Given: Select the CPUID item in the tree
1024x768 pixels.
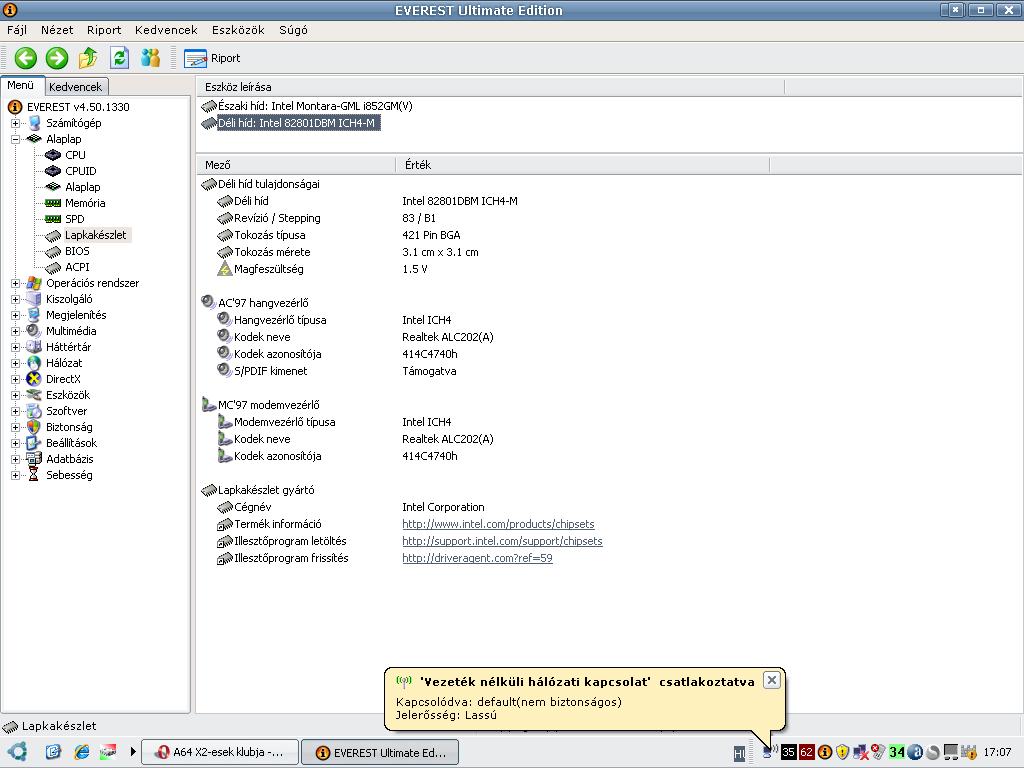Looking at the screenshot, I should point(80,171).
